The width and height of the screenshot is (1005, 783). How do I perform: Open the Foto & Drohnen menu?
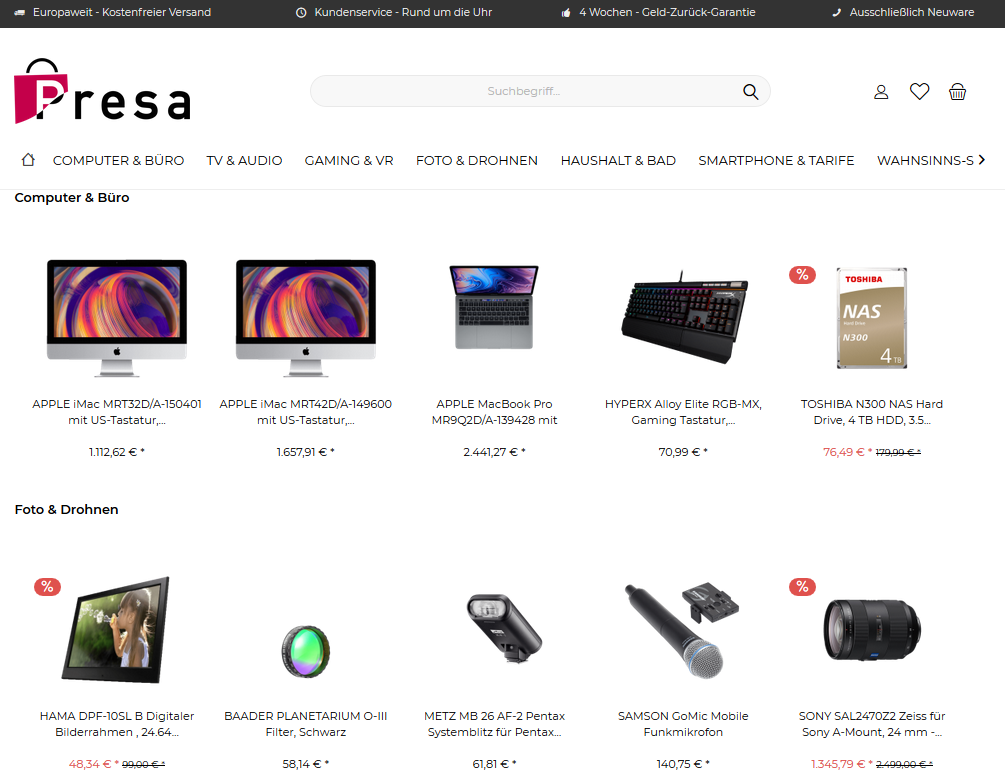point(477,161)
